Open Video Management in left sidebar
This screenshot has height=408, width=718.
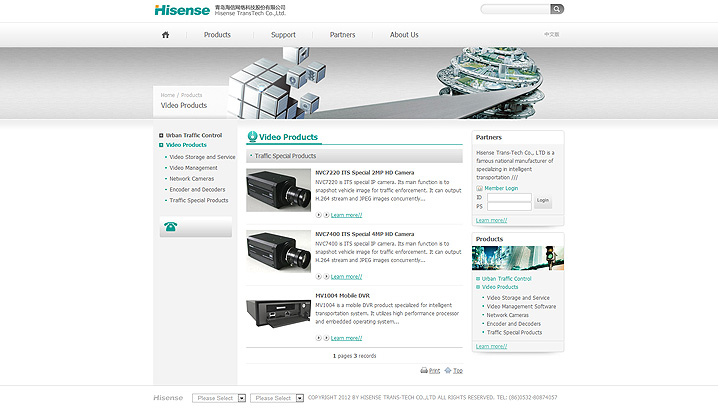(193, 168)
